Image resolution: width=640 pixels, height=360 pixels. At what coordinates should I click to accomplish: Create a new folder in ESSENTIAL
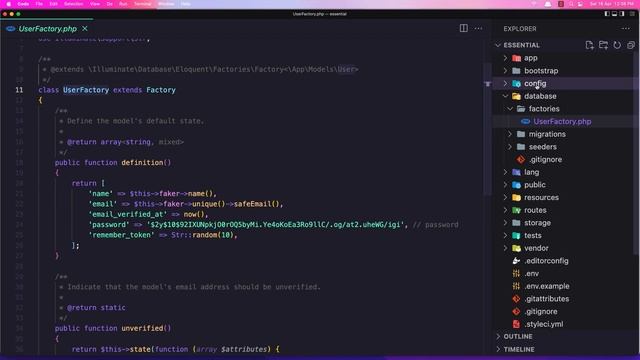(603, 45)
